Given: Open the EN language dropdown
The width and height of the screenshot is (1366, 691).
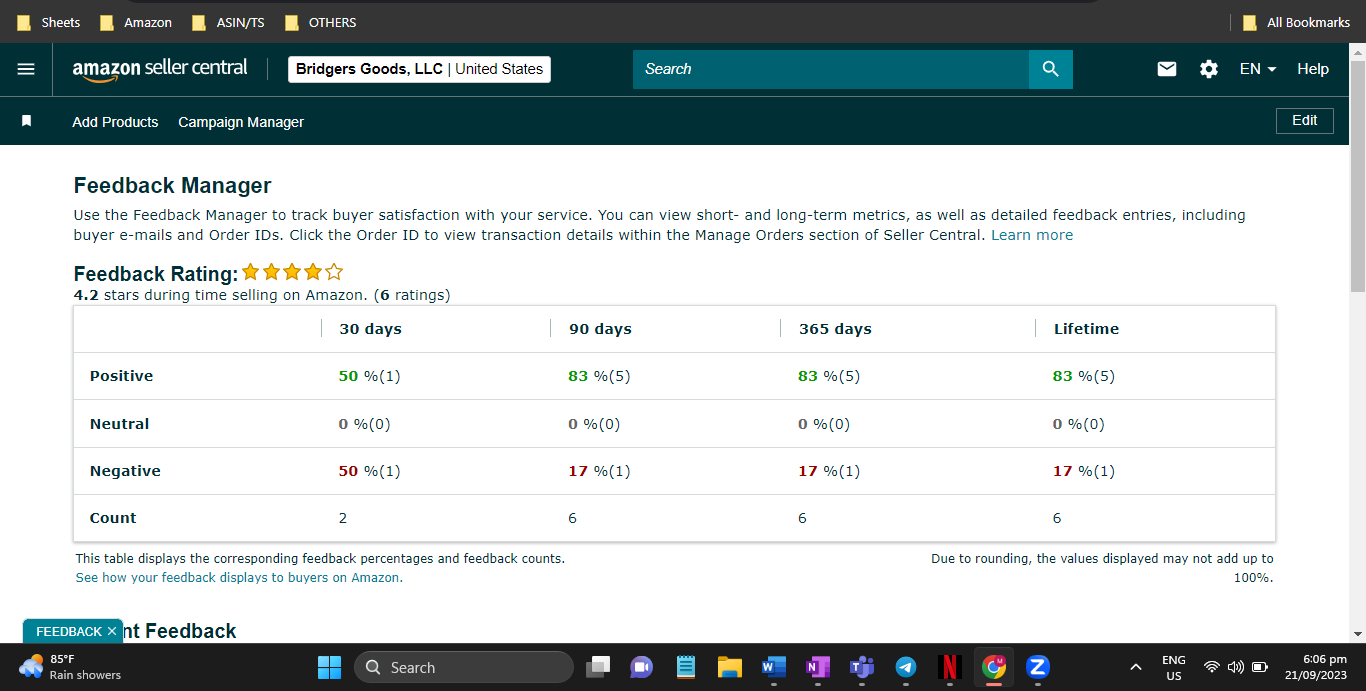Looking at the screenshot, I should point(1258,69).
